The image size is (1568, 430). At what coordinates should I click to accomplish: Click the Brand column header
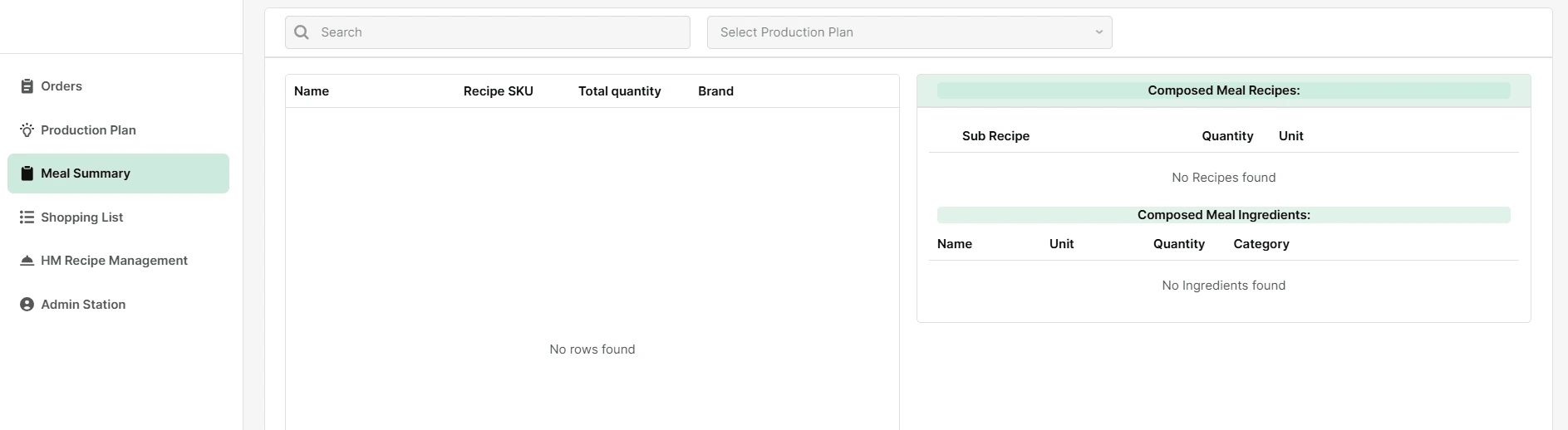coord(715,91)
